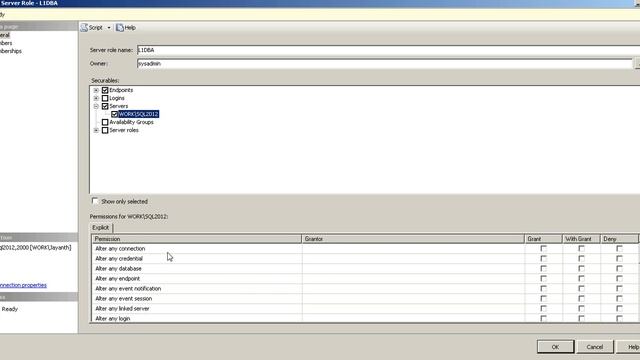The height and width of the screenshot is (360, 640).
Task: Open the Script dropdown arrow
Action: pyautogui.click(x=109, y=28)
